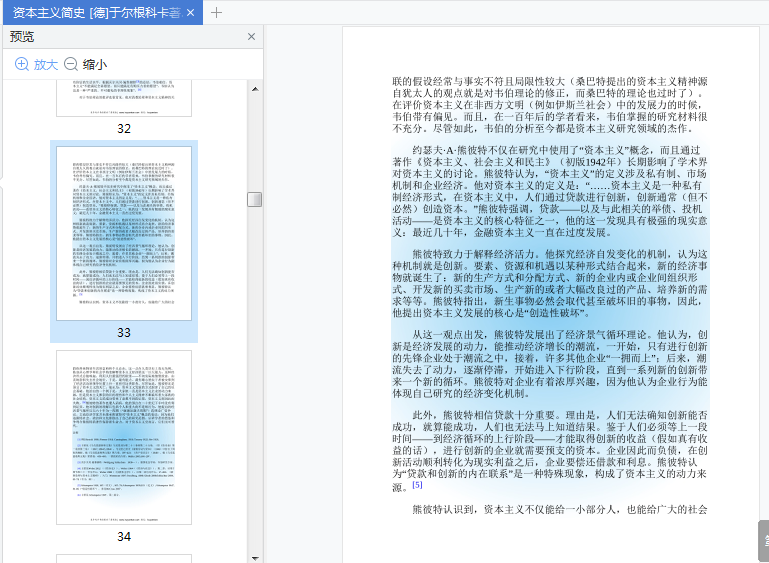Image resolution: width=769 pixels, height=563 pixels.
Task: Click the line starting 熊彼特认识到
Action: (x=560, y=510)
